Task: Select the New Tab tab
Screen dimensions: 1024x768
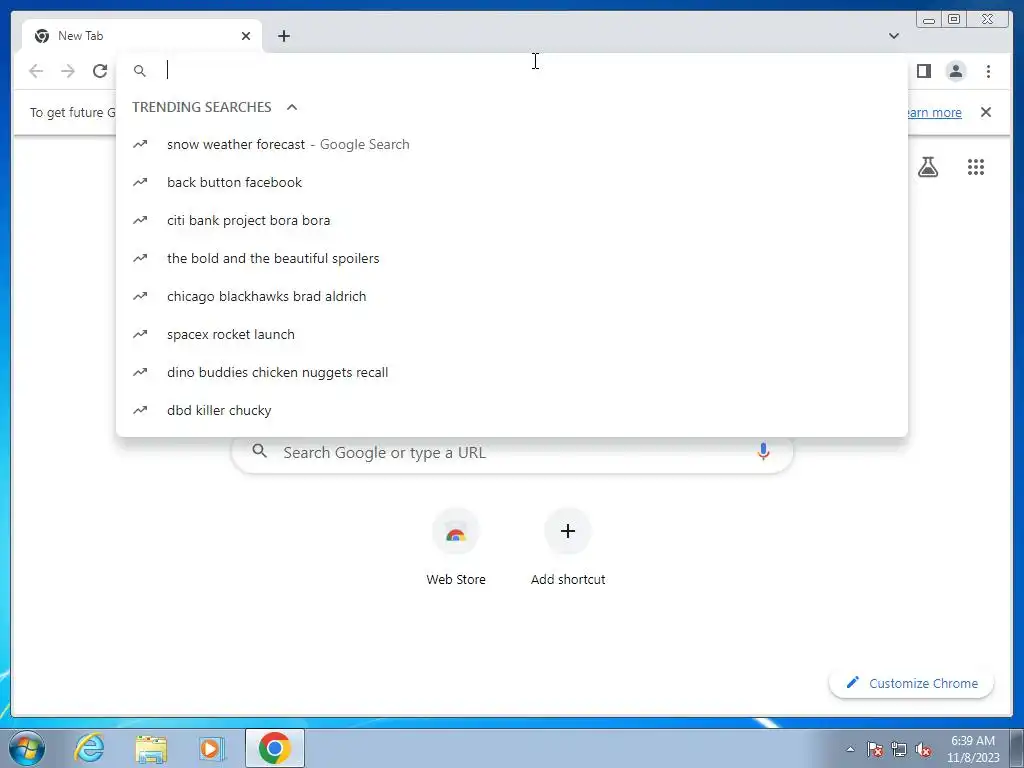Action: tap(142, 36)
